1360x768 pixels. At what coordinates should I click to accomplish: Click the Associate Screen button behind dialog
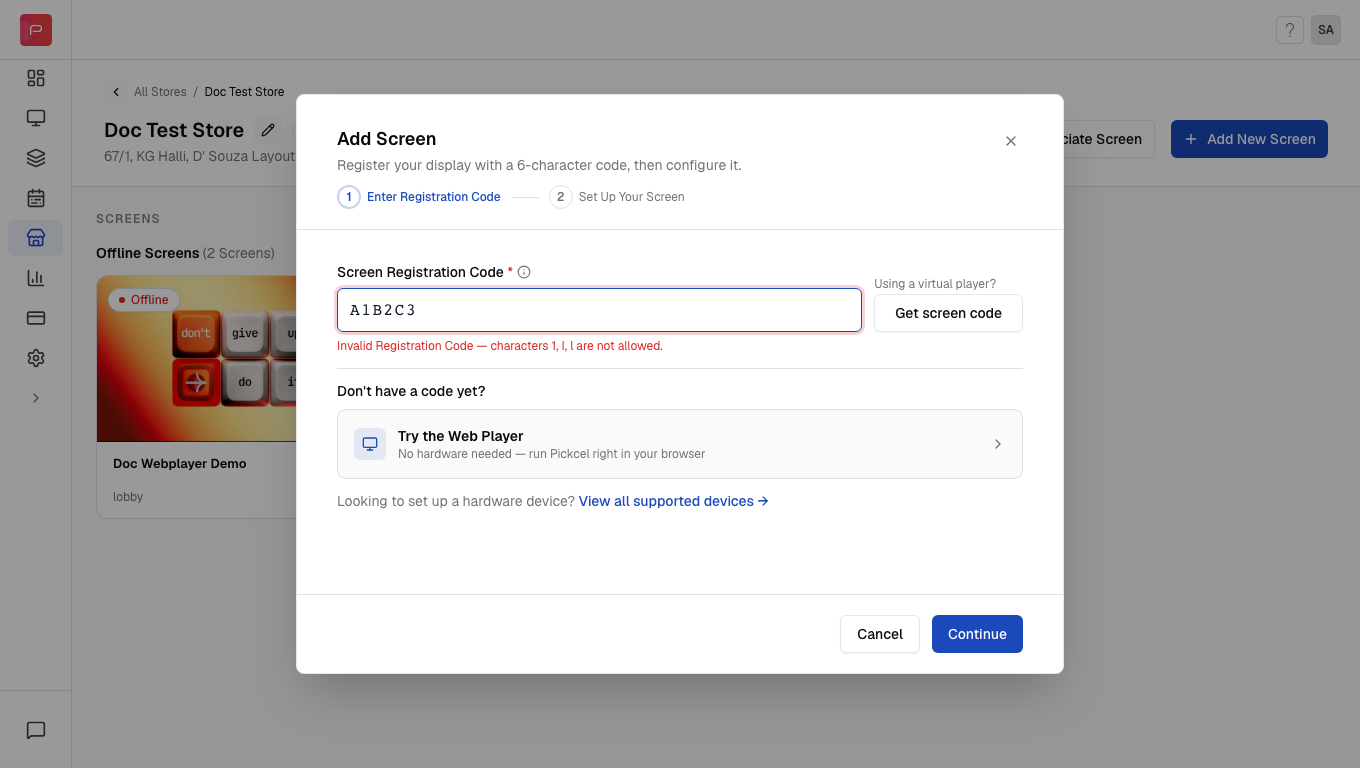[1108, 139]
